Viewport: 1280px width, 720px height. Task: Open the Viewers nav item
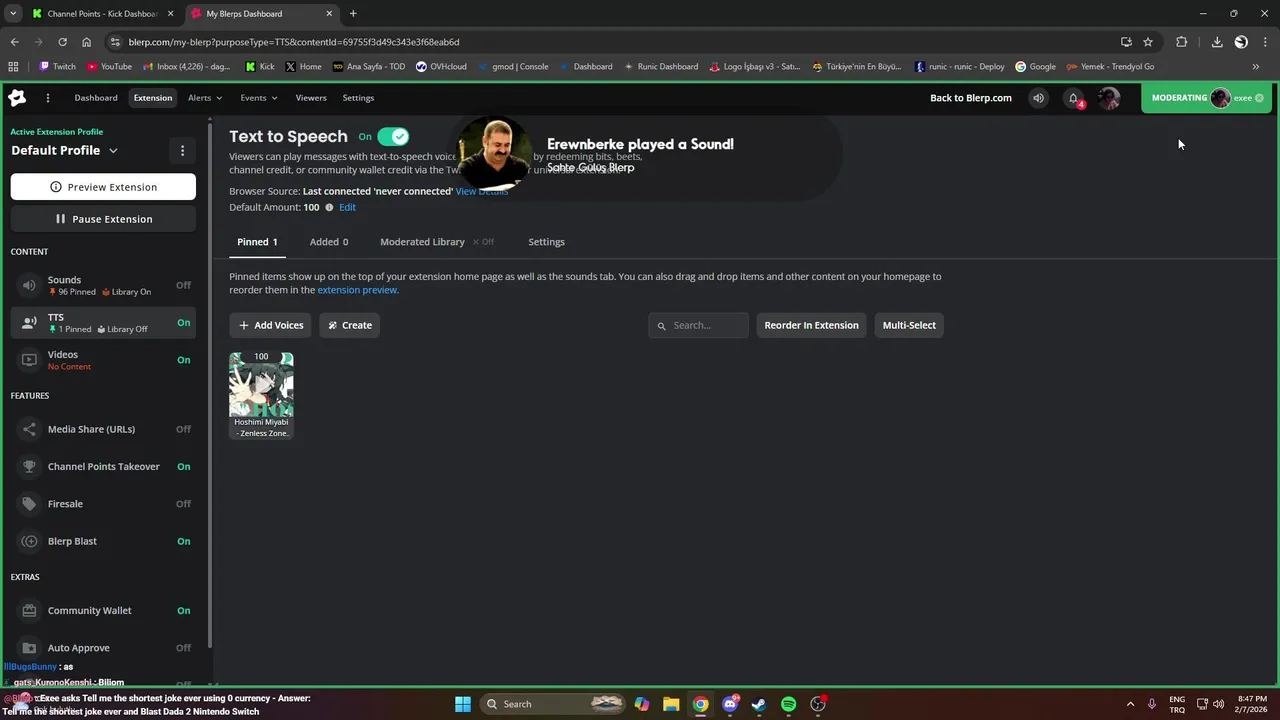click(311, 98)
